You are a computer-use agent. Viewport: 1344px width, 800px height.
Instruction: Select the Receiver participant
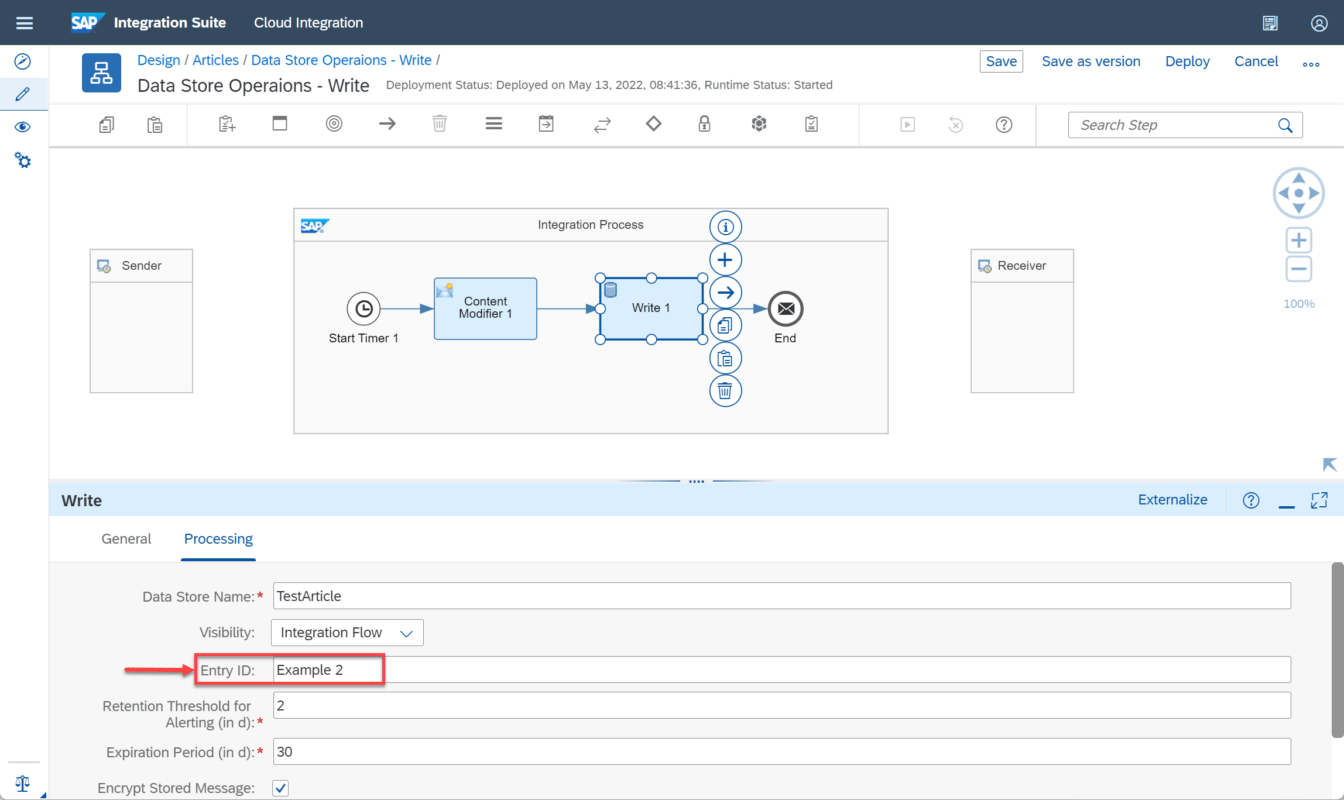coord(1022,320)
